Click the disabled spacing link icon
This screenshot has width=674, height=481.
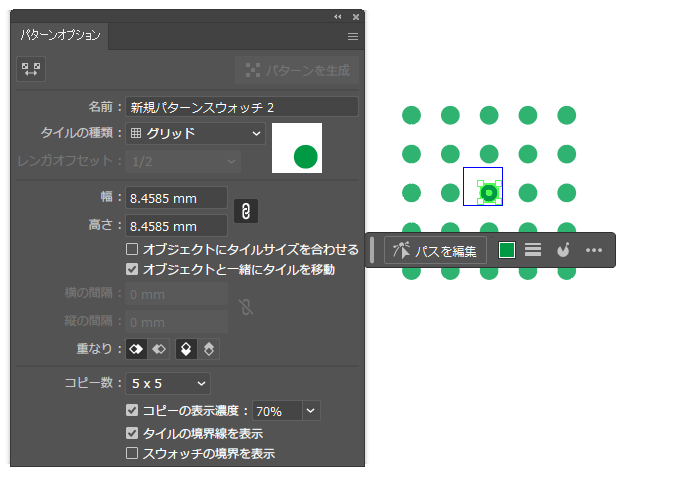(x=246, y=307)
